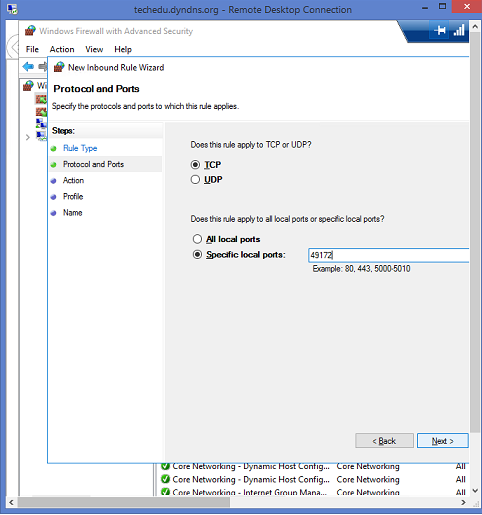This screenshot has width=482, height=515.
Task: Open the Action menu
Action: 62,49
